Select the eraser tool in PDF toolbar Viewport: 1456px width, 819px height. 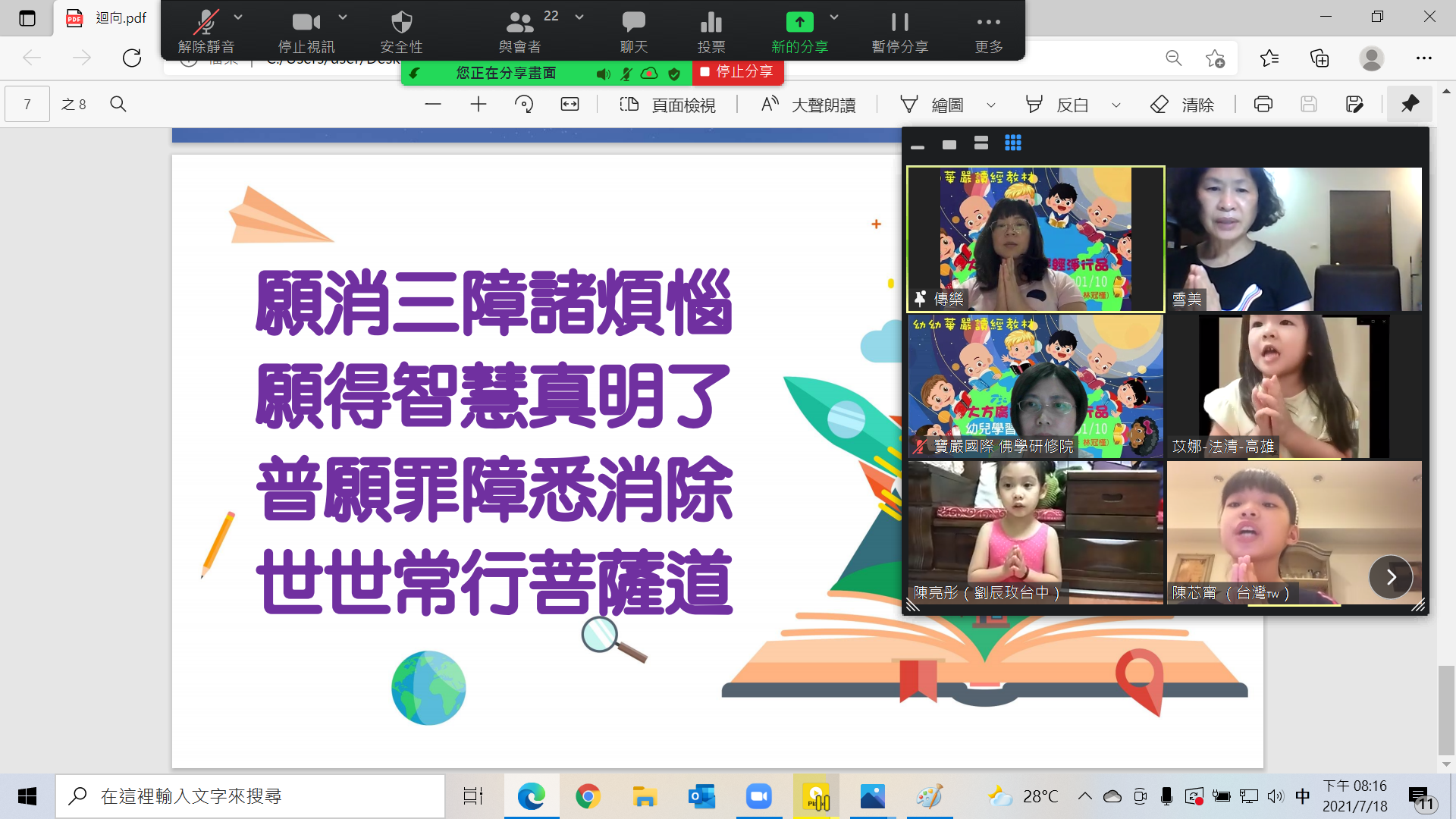click(x=1159, y=105)
